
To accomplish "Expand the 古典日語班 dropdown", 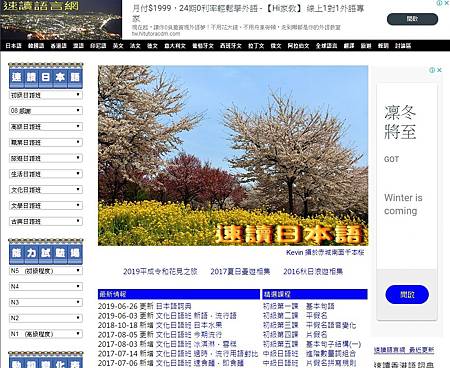I will pos(46,221).
